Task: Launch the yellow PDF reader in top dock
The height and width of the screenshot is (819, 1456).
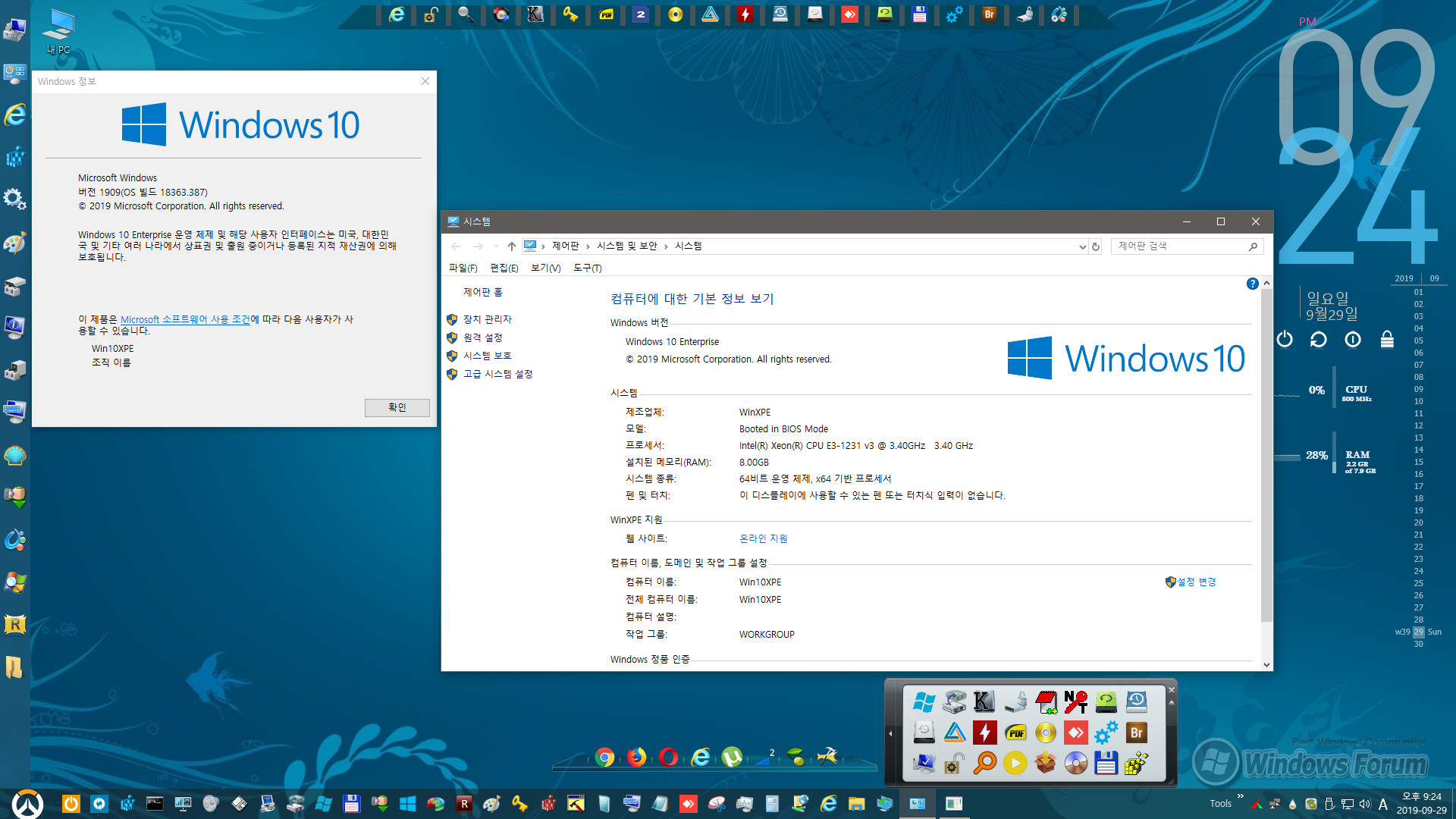Action: 606,14
